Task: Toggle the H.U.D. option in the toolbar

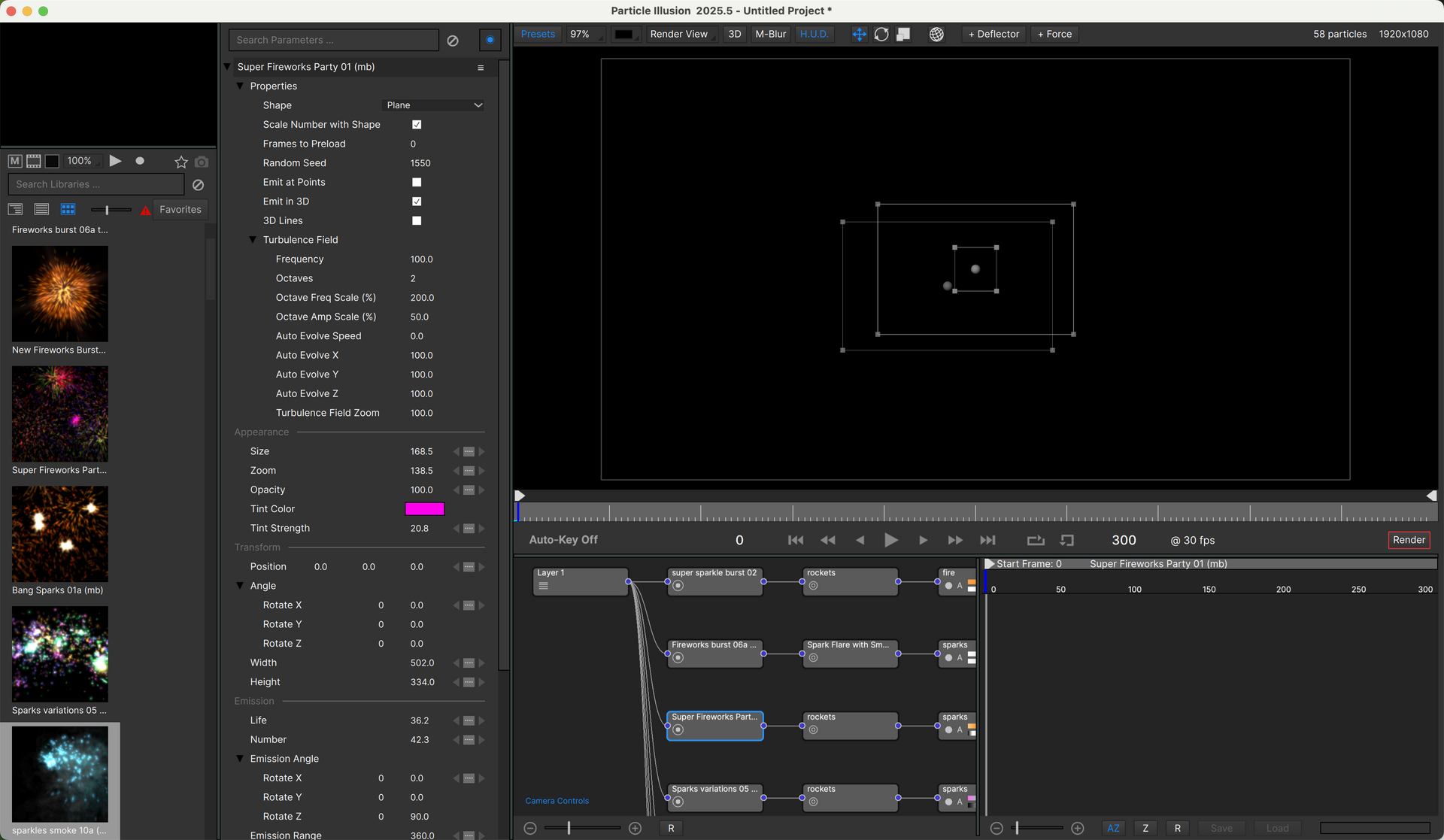Action: (814, 35)
